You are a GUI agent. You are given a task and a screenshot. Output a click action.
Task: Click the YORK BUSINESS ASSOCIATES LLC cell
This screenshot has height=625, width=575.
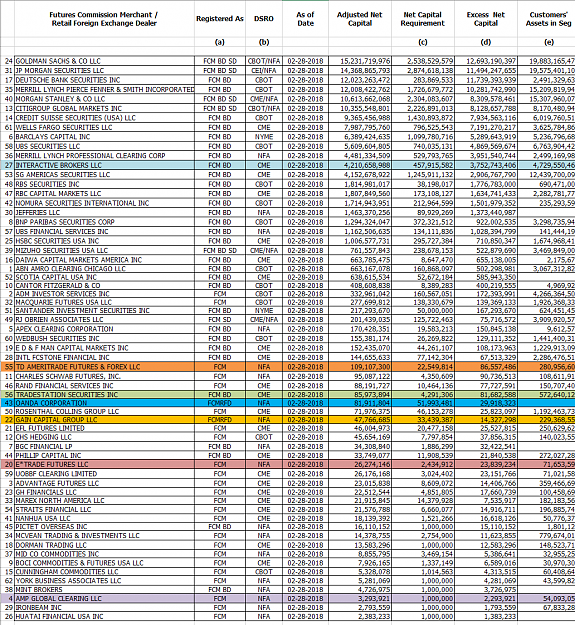click(x=104, y=581)
